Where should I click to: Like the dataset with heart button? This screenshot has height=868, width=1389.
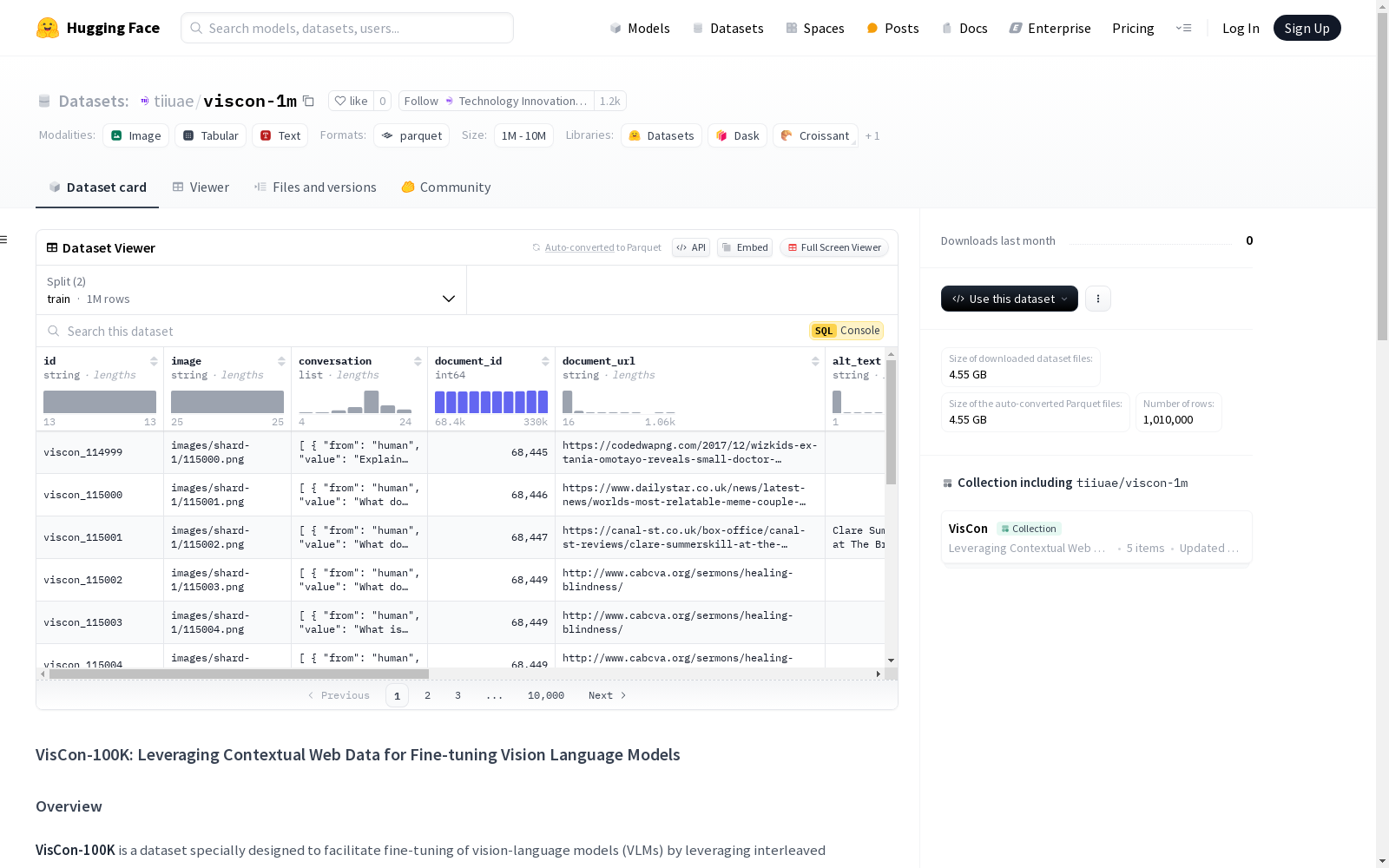[351, 101]
